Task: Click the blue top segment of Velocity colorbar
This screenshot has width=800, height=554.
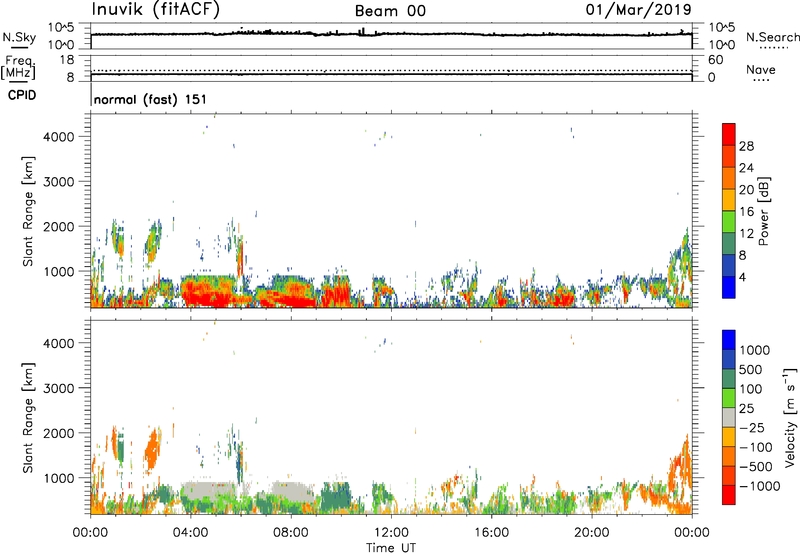Action: 729,340
